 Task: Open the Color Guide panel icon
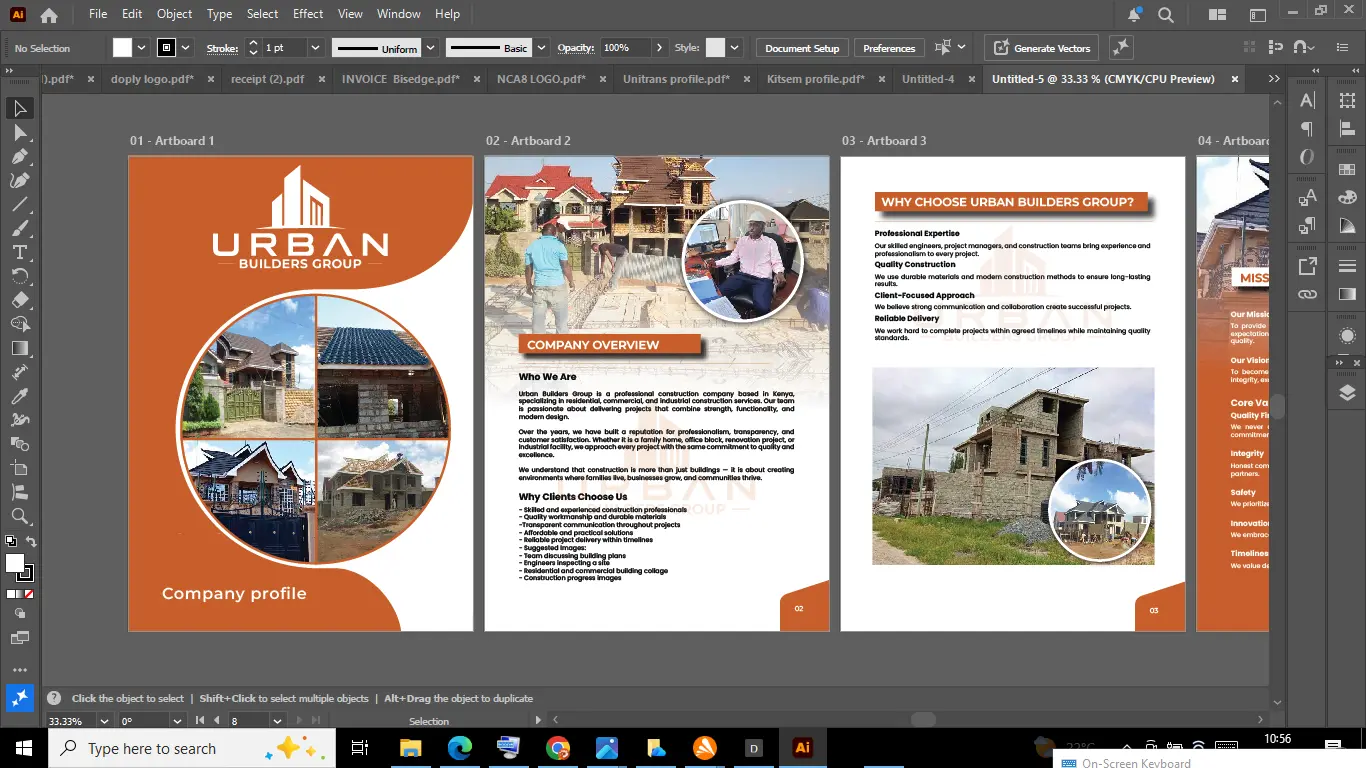point(1347,226)
